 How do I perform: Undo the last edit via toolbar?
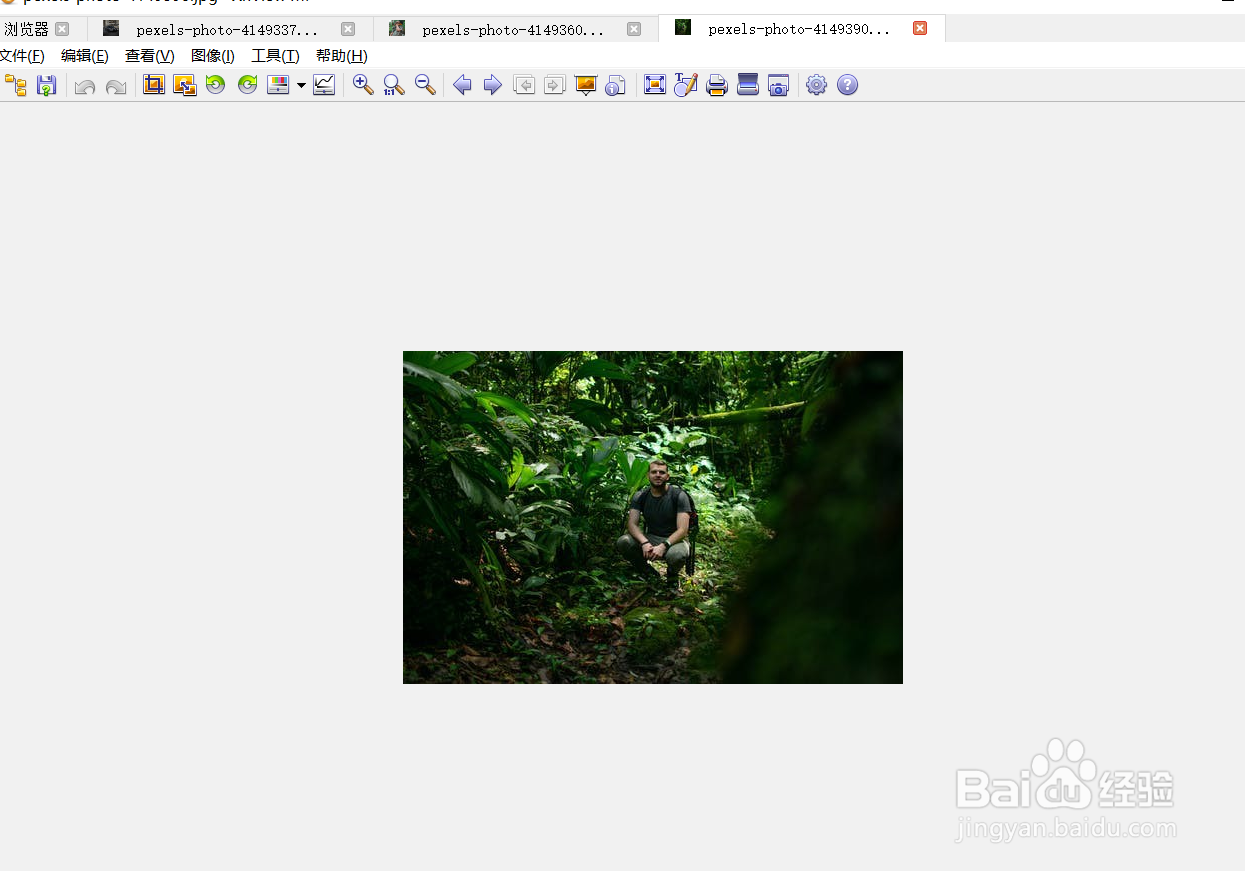(85, 86)
